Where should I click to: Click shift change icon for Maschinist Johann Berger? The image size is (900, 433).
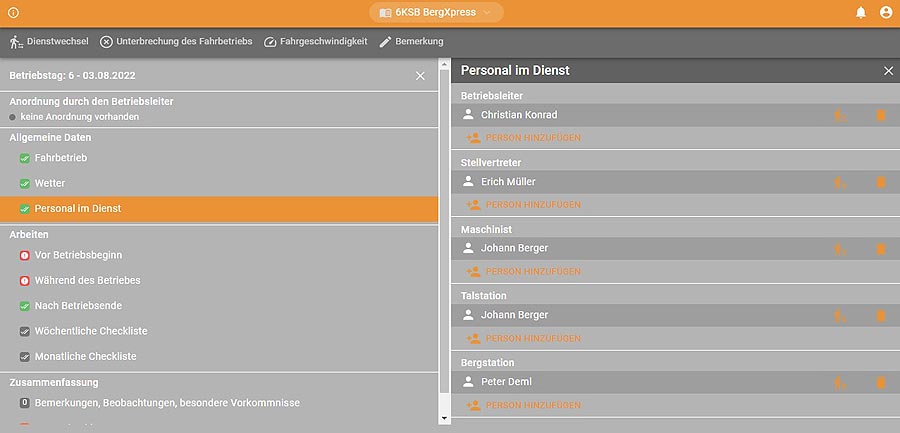(841, 249)
